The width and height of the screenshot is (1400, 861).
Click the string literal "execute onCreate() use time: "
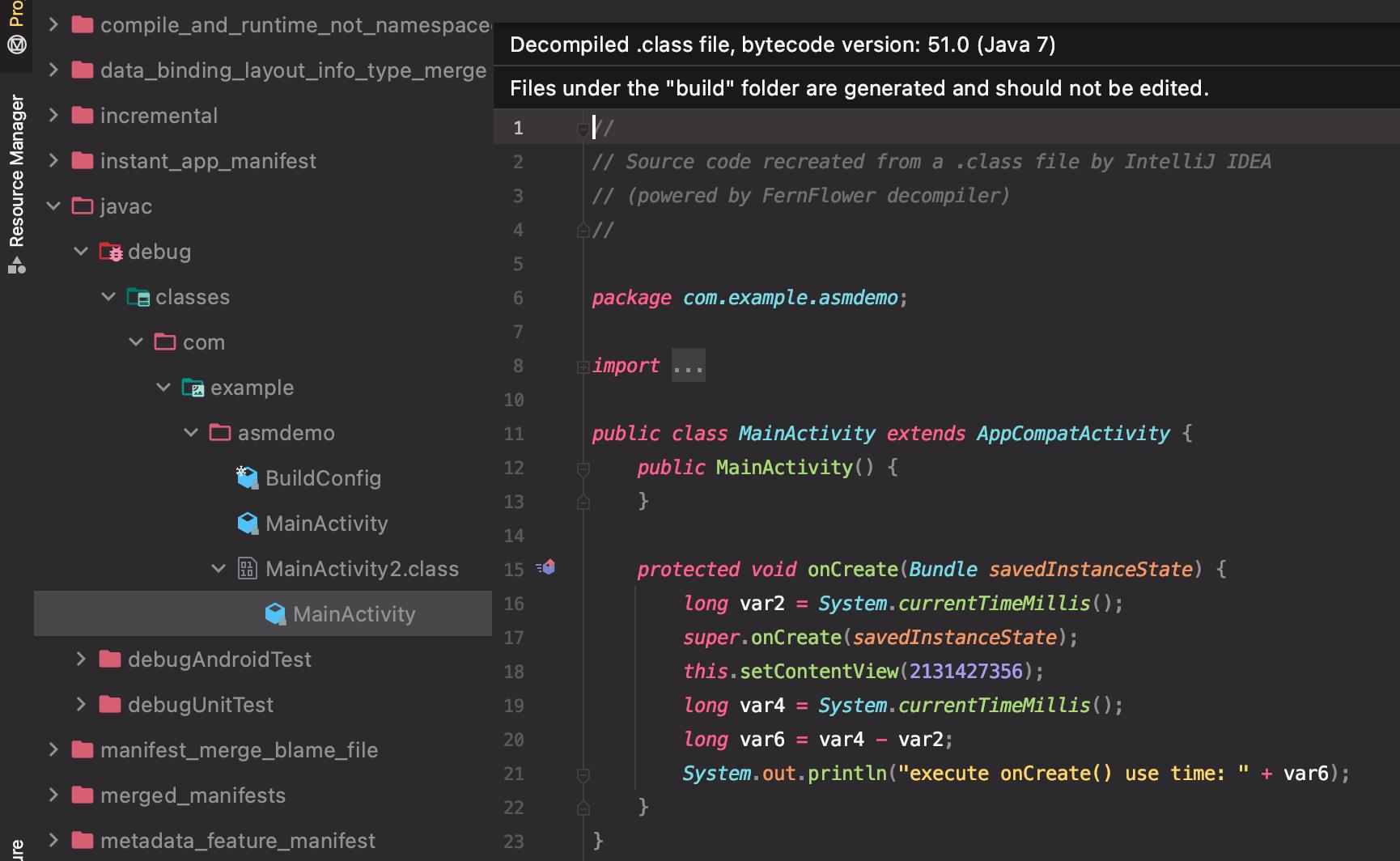point(1074,774)
